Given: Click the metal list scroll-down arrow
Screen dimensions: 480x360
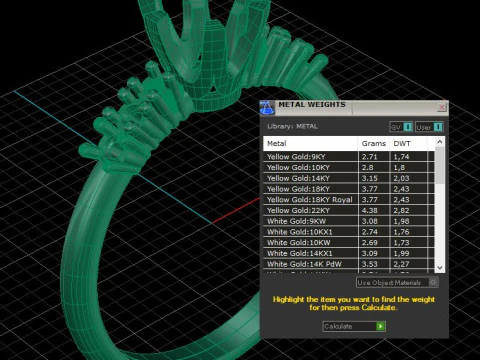Looking at the screenshot, I should (x=440, y=268).
